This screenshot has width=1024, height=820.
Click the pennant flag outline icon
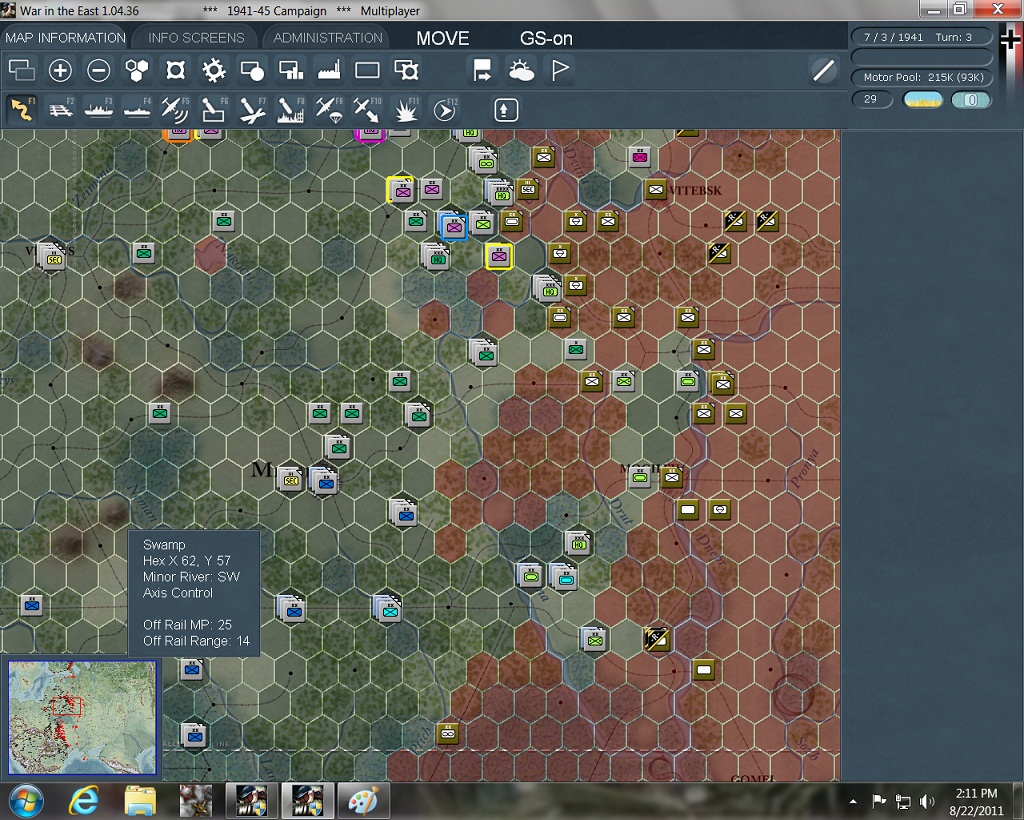[x=560, y=70]
